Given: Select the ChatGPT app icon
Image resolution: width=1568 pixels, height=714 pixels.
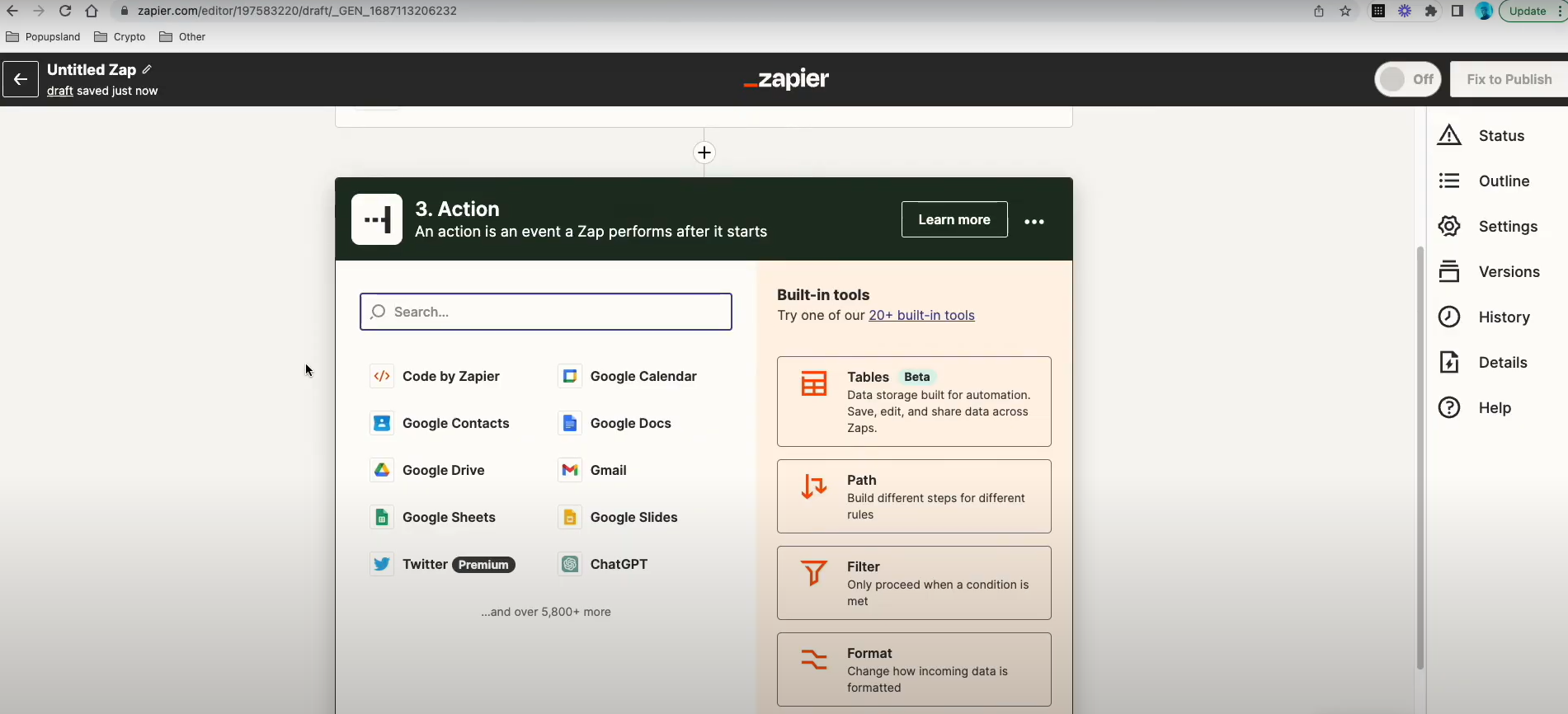Looking at the screenshot, I should [569, 564].
